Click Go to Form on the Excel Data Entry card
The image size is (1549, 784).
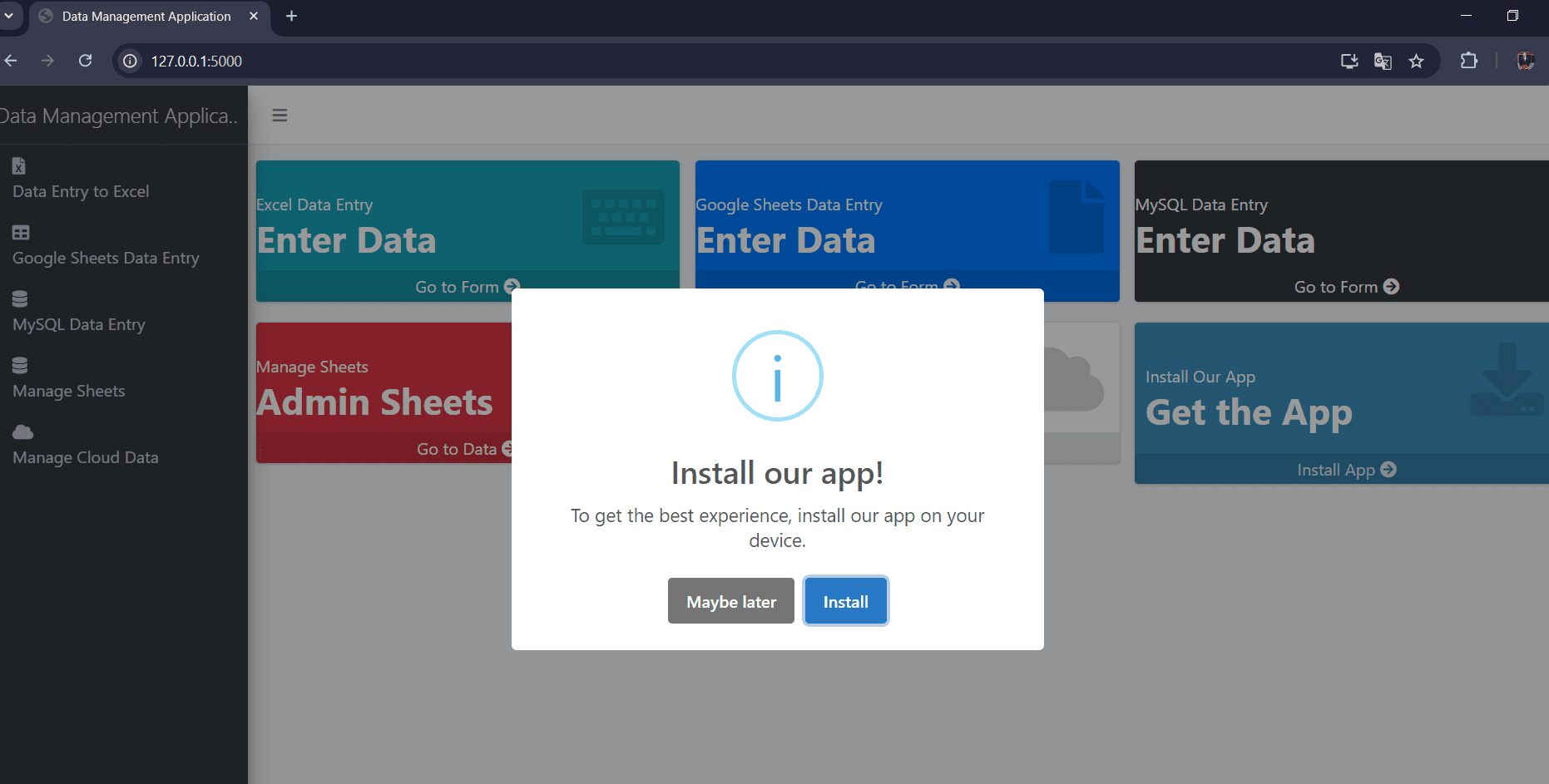[x=467, y=286]
